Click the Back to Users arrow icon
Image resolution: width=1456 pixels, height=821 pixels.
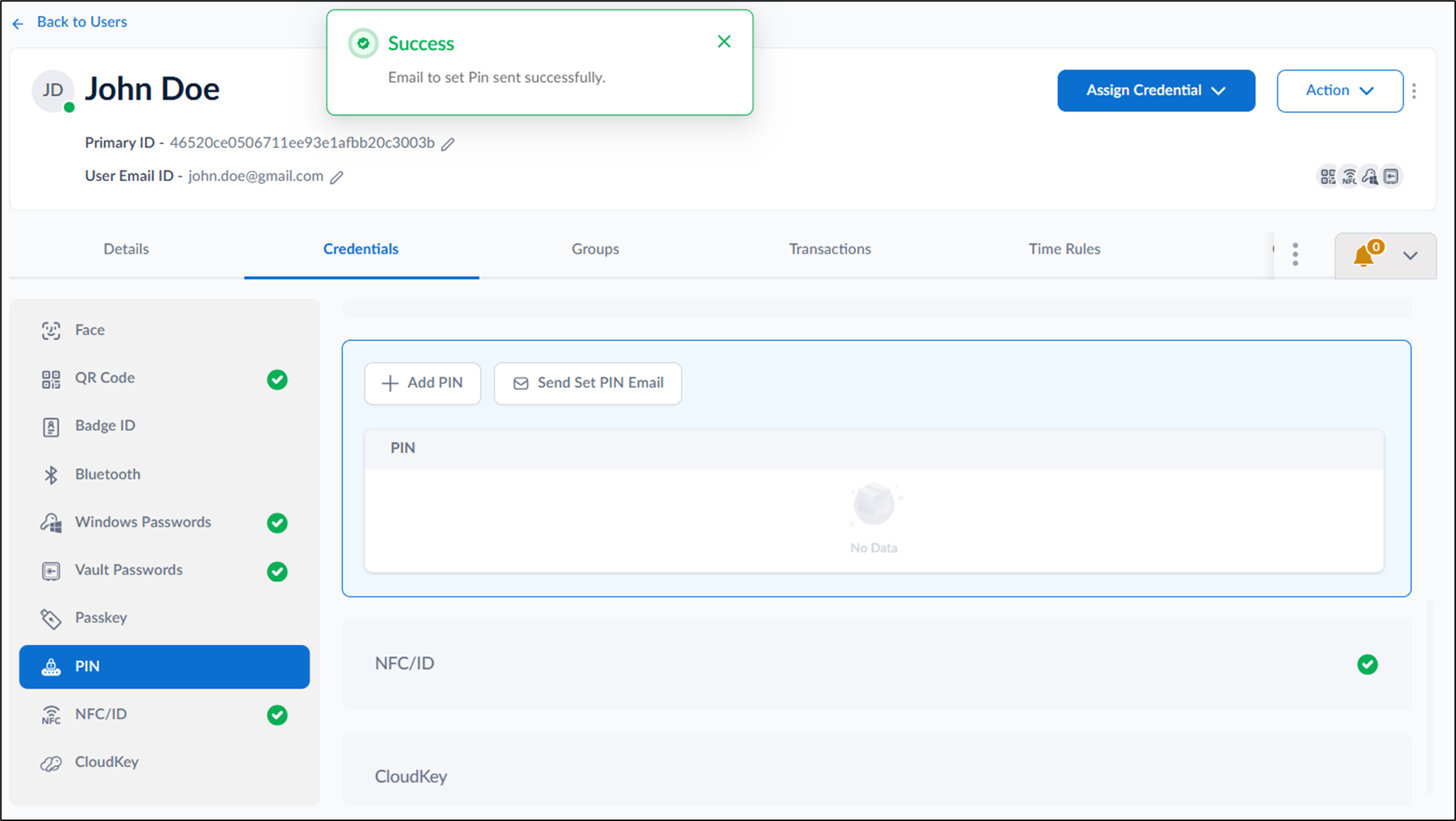[x=18, y=23]
